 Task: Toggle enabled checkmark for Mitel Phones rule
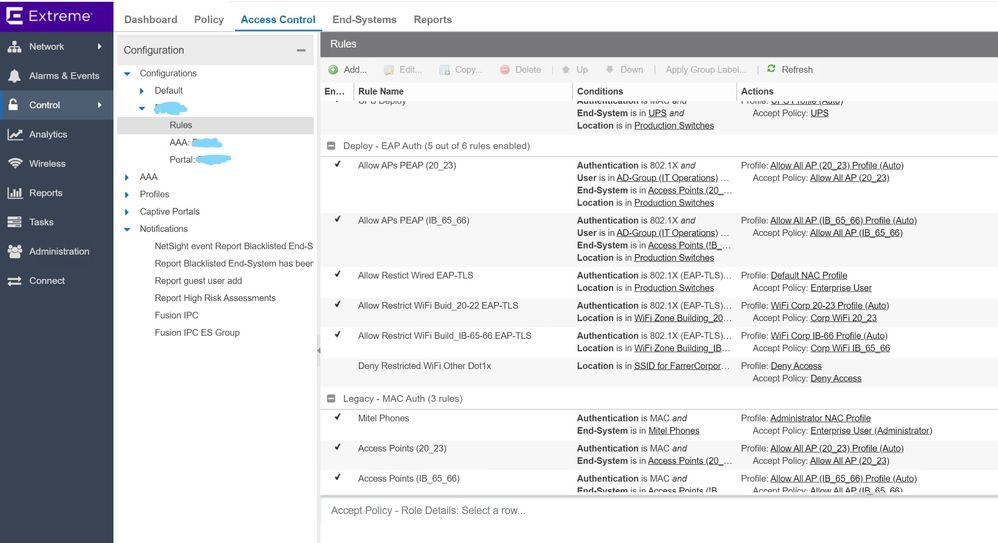click(337, 418)
